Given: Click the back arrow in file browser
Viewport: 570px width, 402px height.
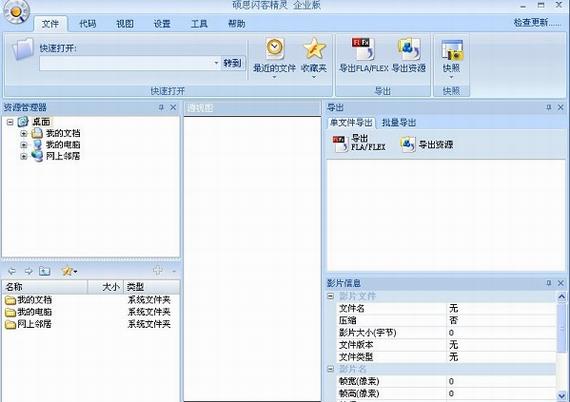Looking at the screenshot, I should point(12,271).
